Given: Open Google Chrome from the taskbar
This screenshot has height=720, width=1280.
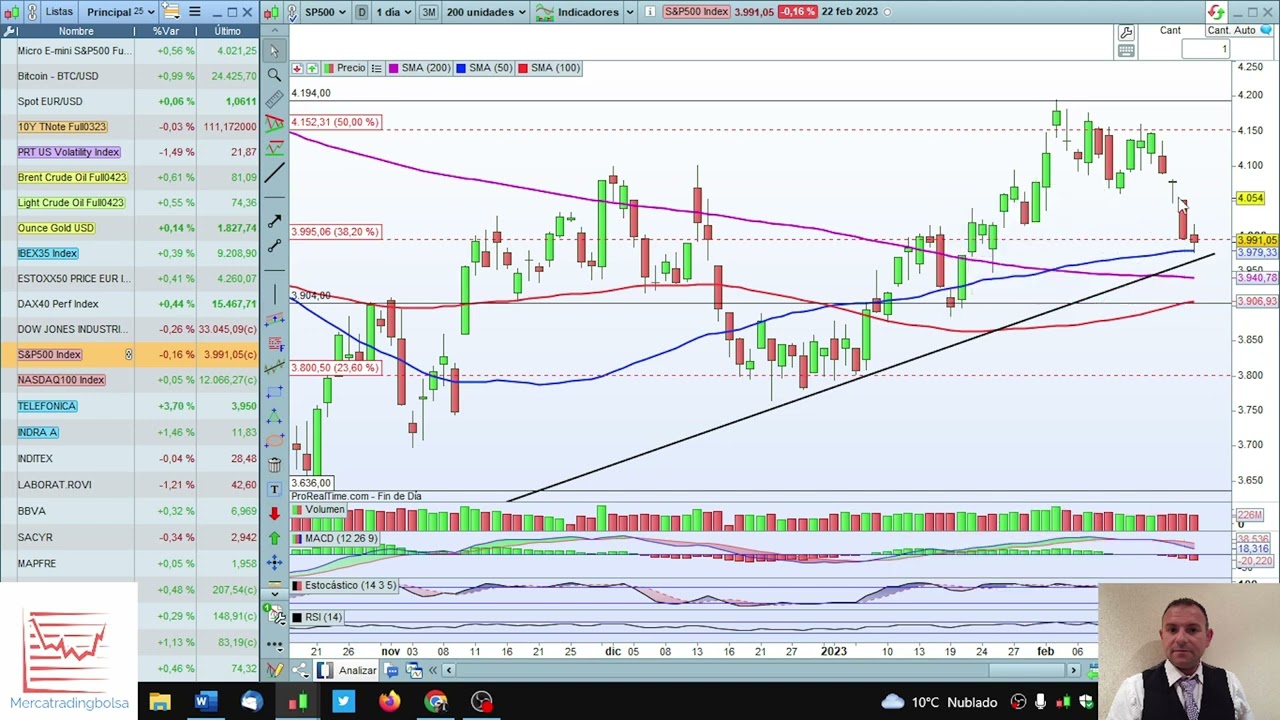Looking at the screenshot, I should [436, 702].
